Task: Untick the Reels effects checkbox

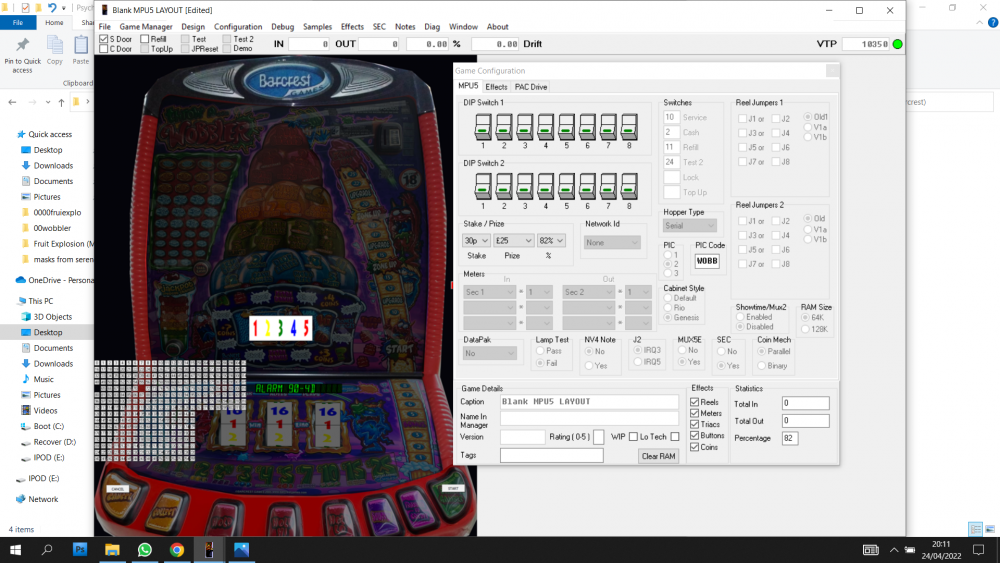Action: 695,402
